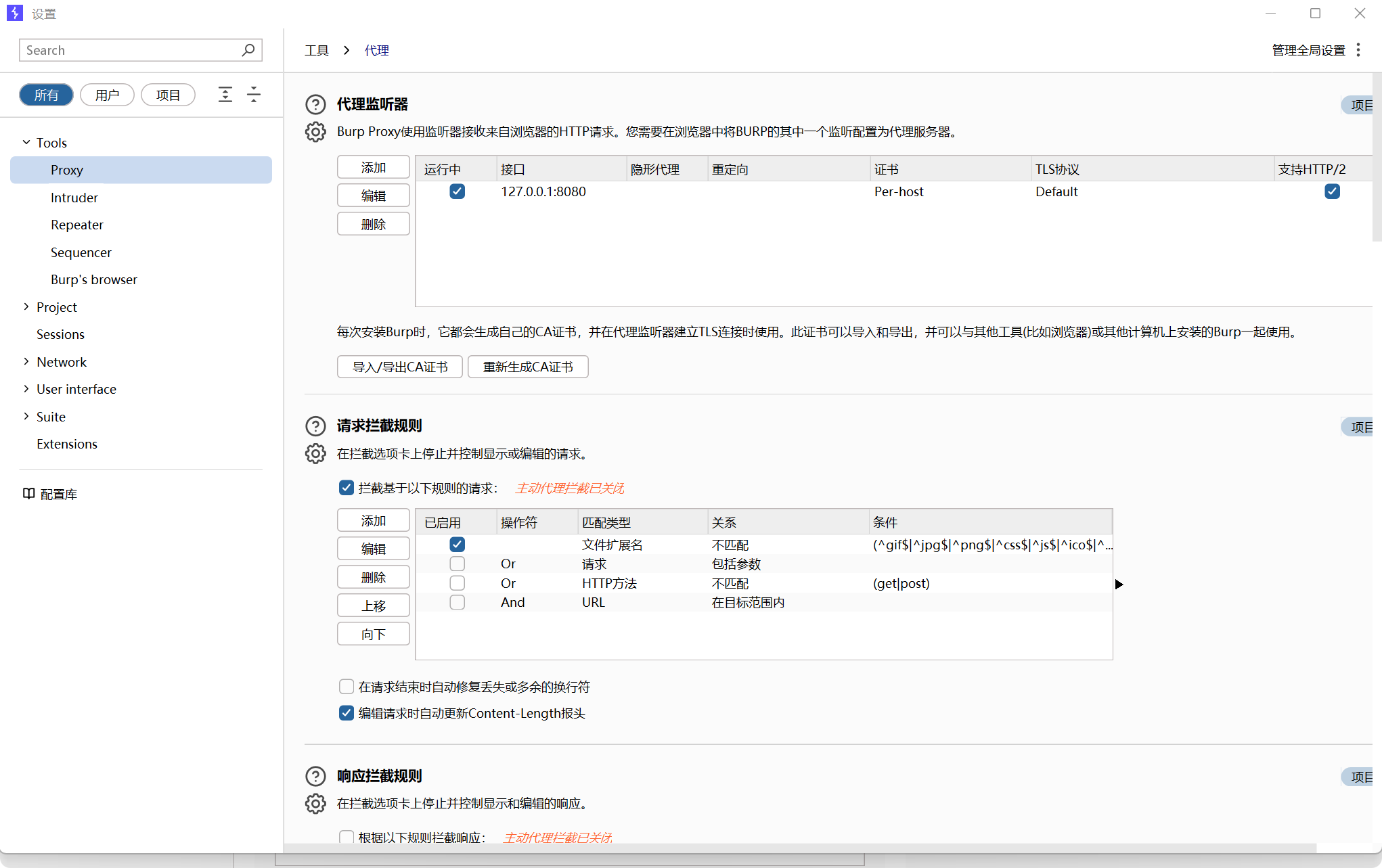The image size is (1382, 868).
Task: Enable the HTTP方法 rule checkbox
Action: point(458,583)
